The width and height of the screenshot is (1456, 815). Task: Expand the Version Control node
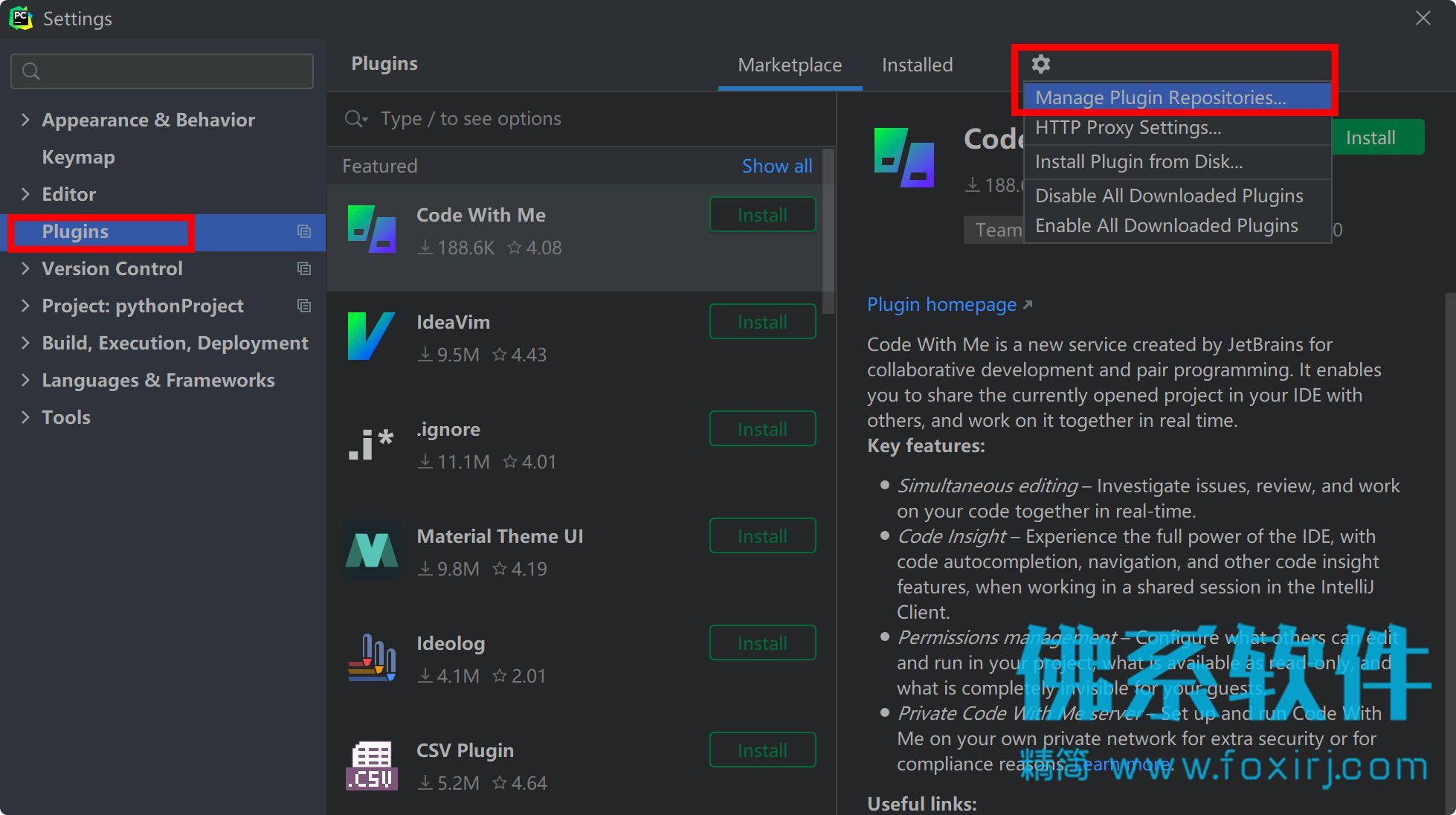point(25,268)
